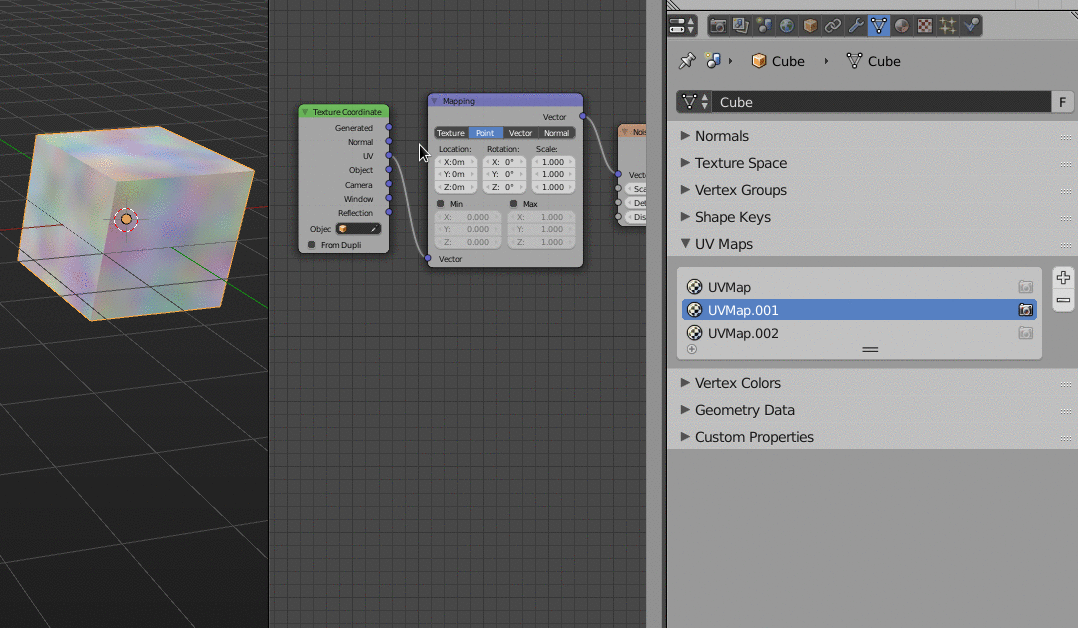Add a new UV map with plus button
Image resolution: width=1078 pixels, height=628 pixels.
[1063, 277]
